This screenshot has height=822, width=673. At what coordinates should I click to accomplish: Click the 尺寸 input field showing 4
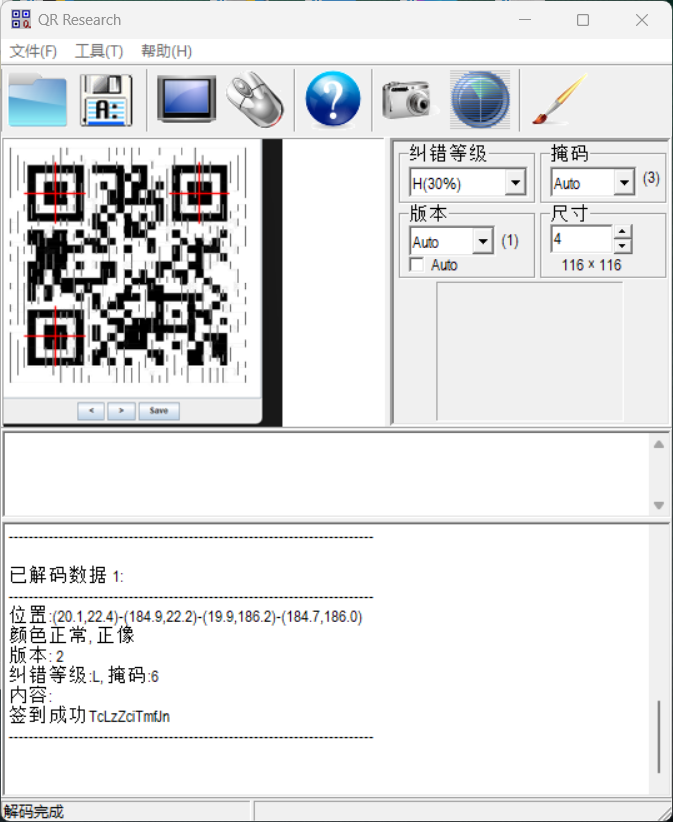coord(581,240)
